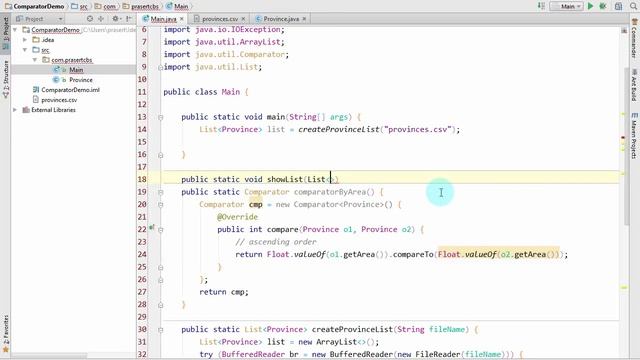Expand the .idea folder arrow
The width and height of the screenshot is (640, 360).
pos(25,40)
